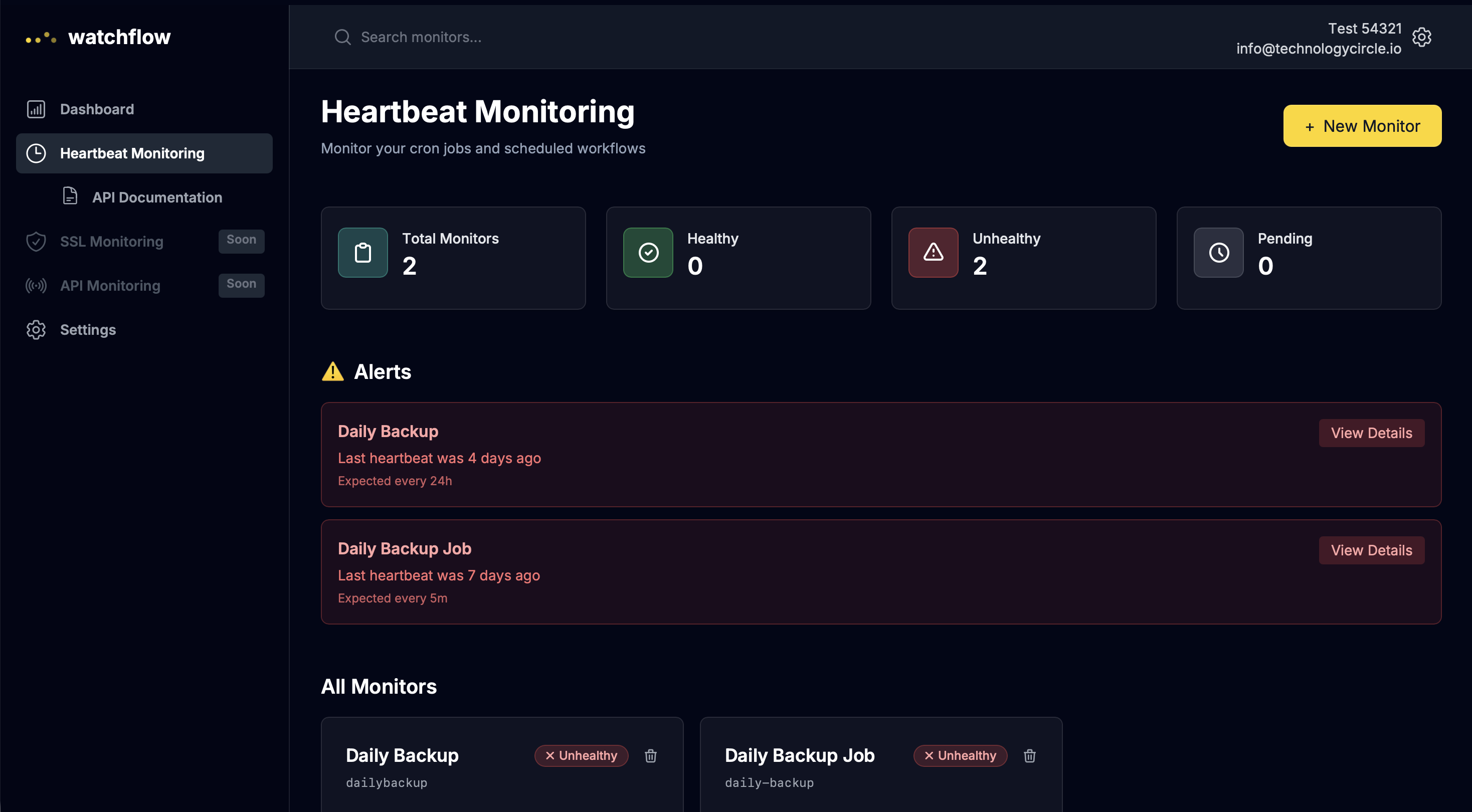Click the Pending clock stat icon
Image resolution: width=1472 pixels, height=812 pixels.
coord(1218,252)
